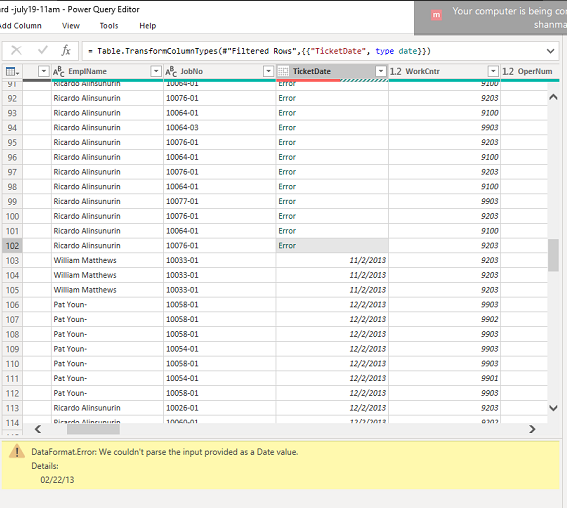Click the red remote-control notification icon

pos(436,15)
